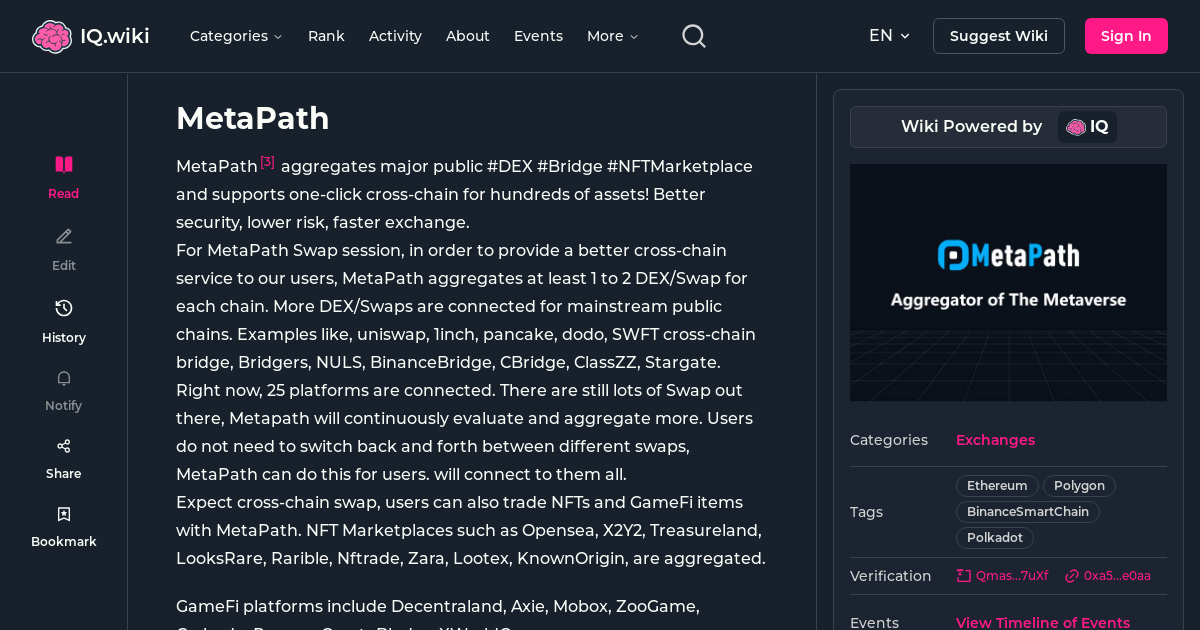Viewport: 1200px width, 630px height.
Task: Toggle the Ethereum tag
Action: (997, 485)
